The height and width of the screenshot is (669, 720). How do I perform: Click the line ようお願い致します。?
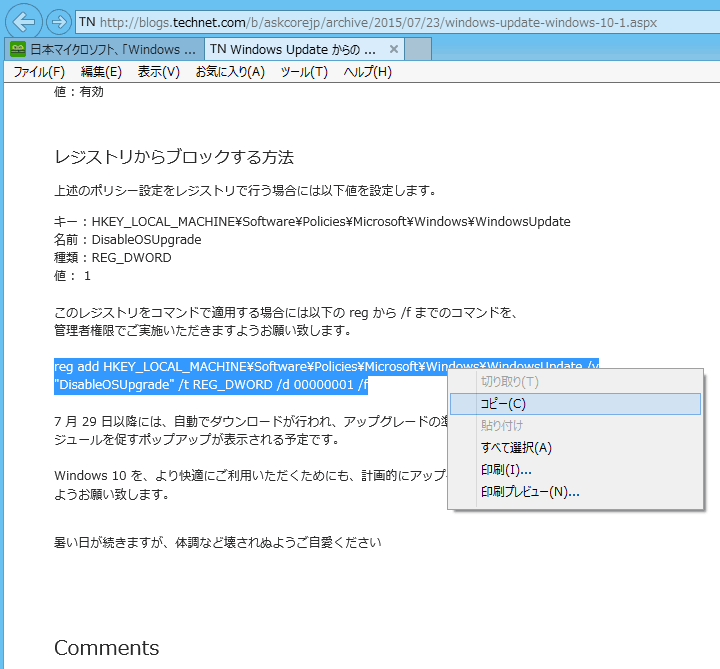[112, 495]
